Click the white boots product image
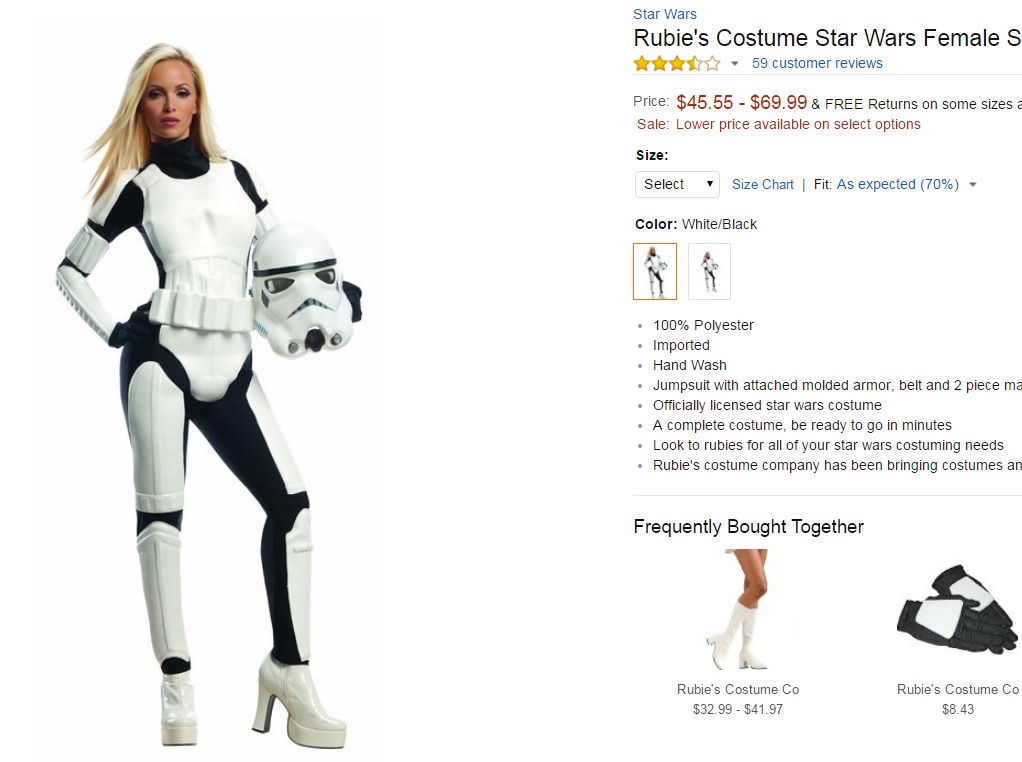Viewport: 1022px width, 762px height. click(x=748, y=609)
